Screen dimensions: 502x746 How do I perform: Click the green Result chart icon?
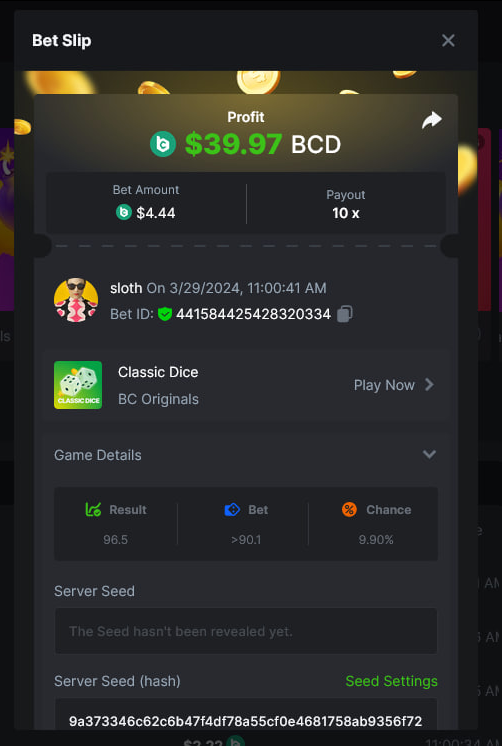(x=93, y=510)
